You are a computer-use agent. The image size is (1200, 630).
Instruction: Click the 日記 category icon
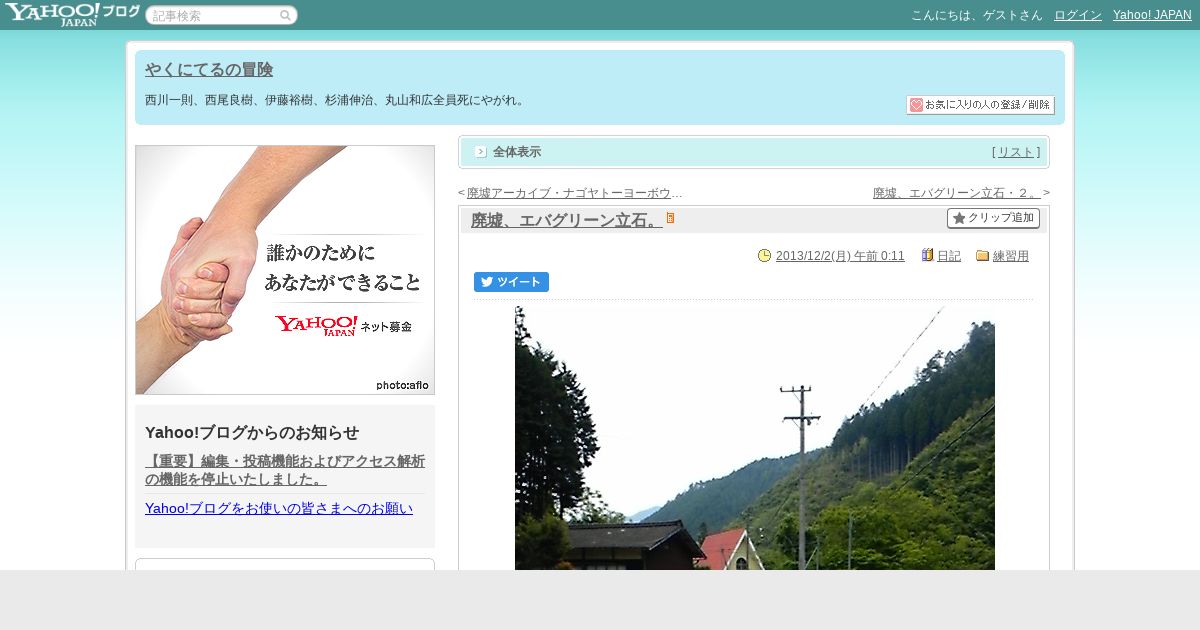coord(928,256)
